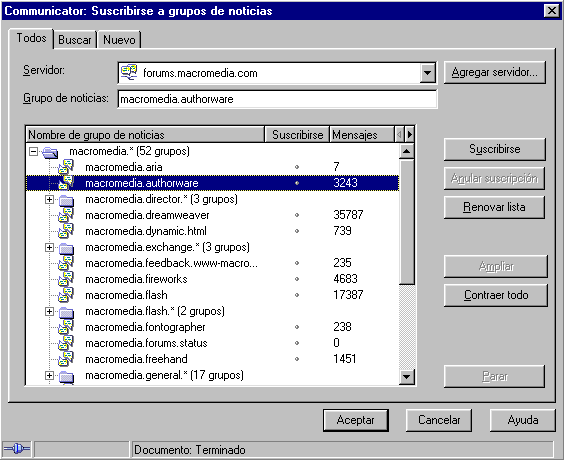Click the Renovar lista button
Viewport: 564px width, 460px height.
[495, 207]
